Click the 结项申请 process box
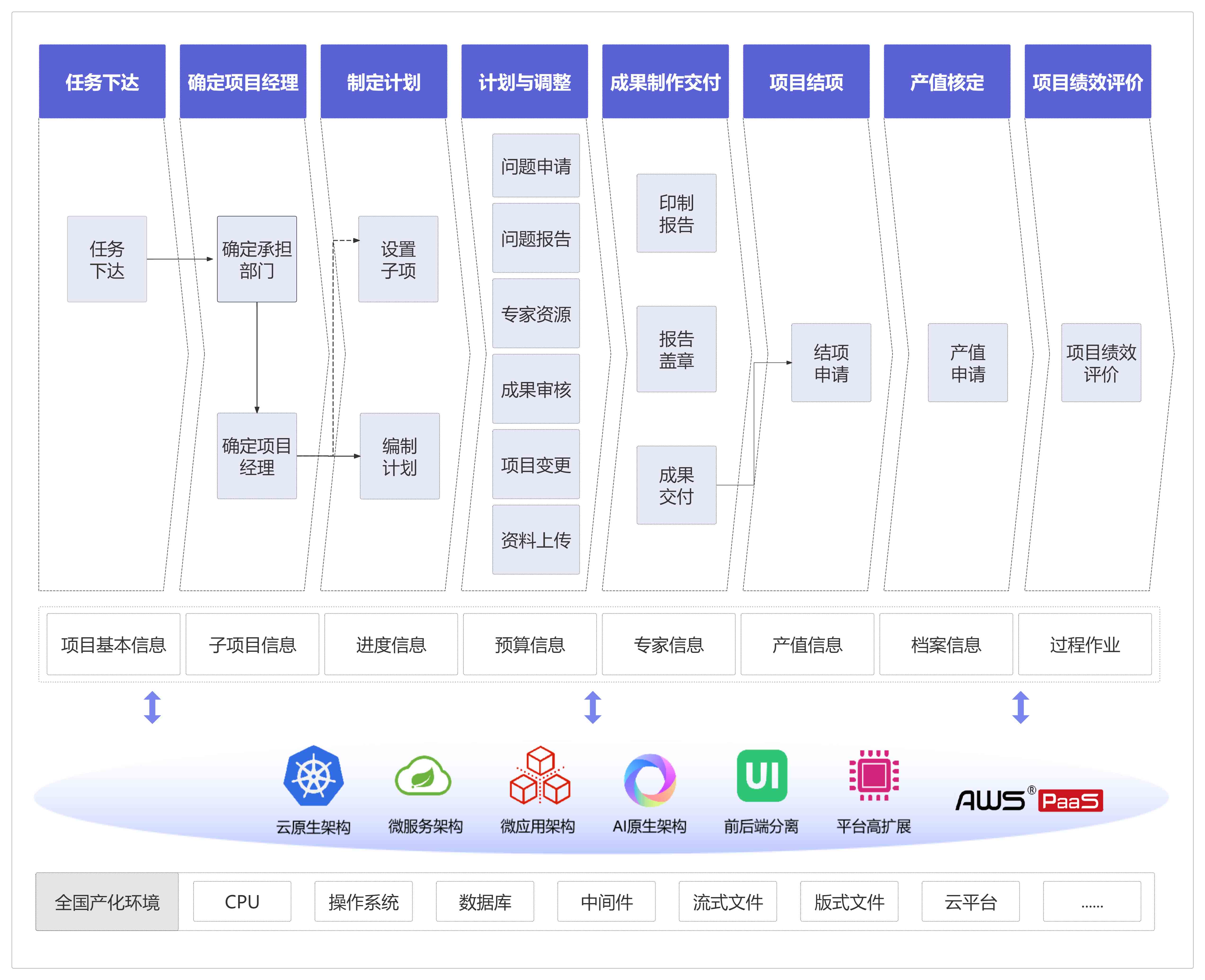 tap(831, 362)
